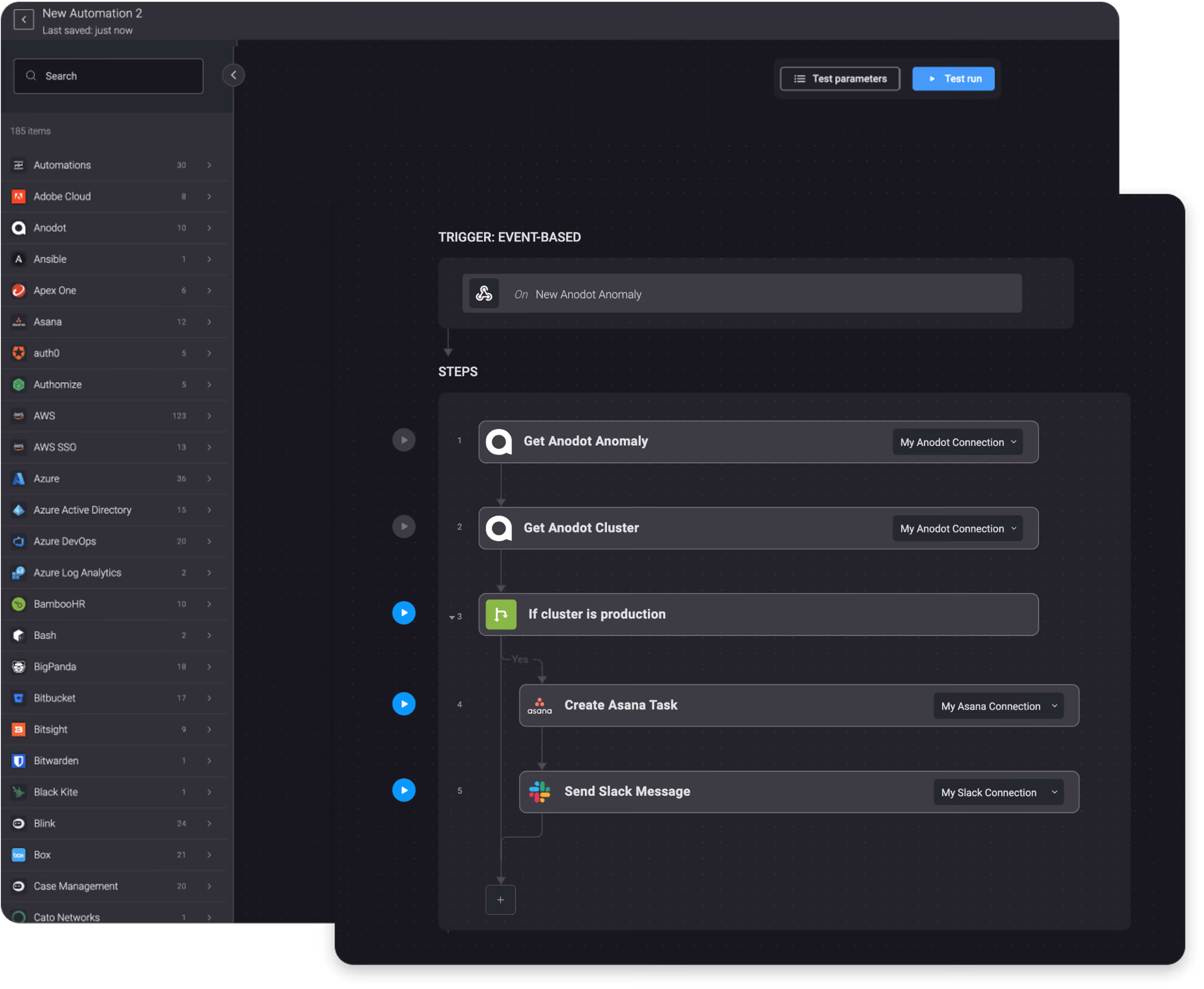Add a new step with the plus button
The height and width of the screenshot is (989, 1204).
coord(500,900)
